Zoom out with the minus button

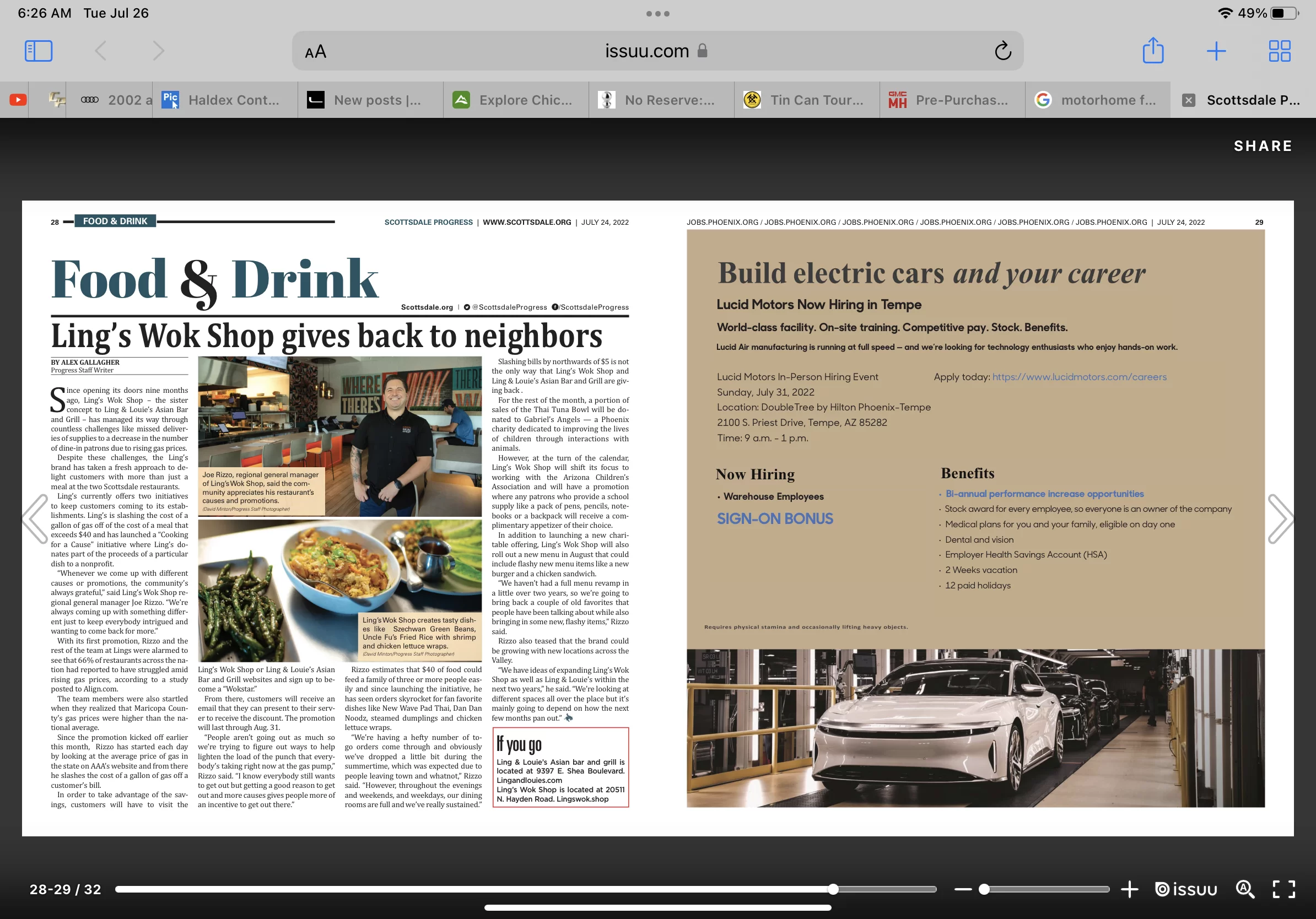pyautogui.click(x=963, y=889)
